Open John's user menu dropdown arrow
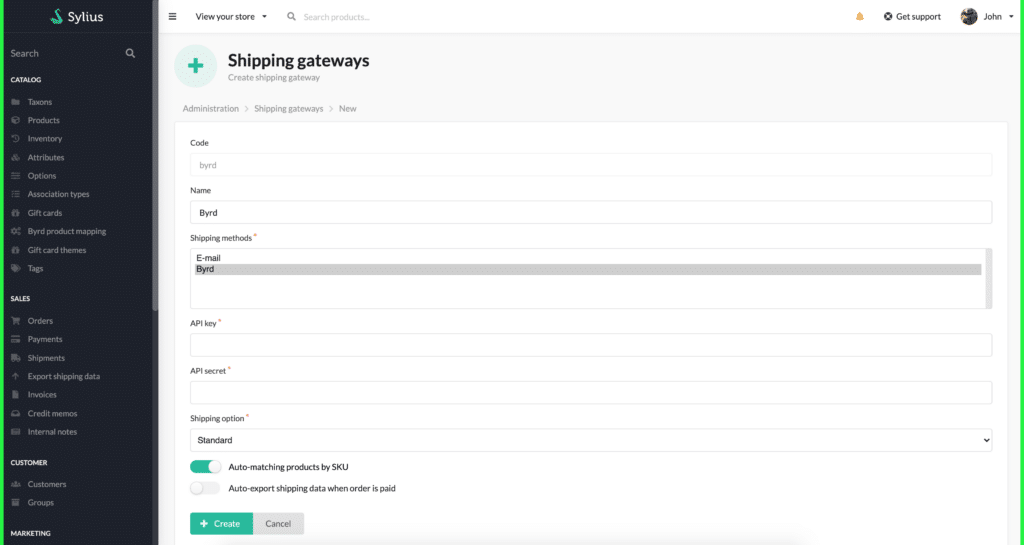The width and height of the screenshot is (1024, 545). 1011,17
